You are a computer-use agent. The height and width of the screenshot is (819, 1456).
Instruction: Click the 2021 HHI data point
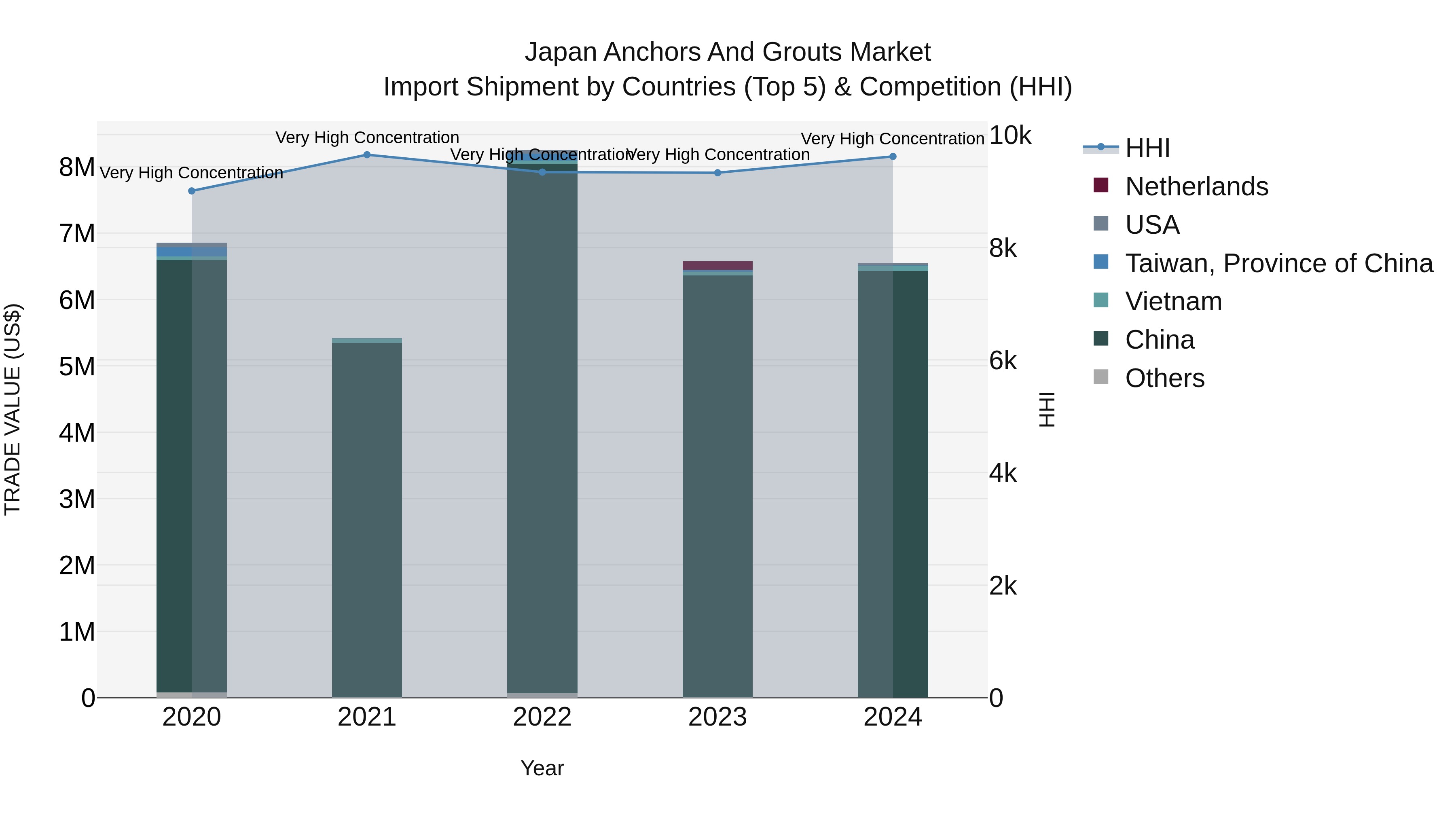click(367, 155)
